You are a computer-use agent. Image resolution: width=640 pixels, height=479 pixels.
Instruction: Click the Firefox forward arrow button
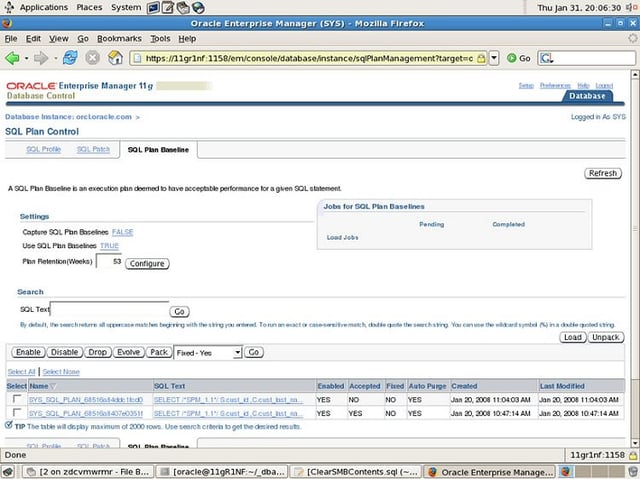tap(41, 58)
